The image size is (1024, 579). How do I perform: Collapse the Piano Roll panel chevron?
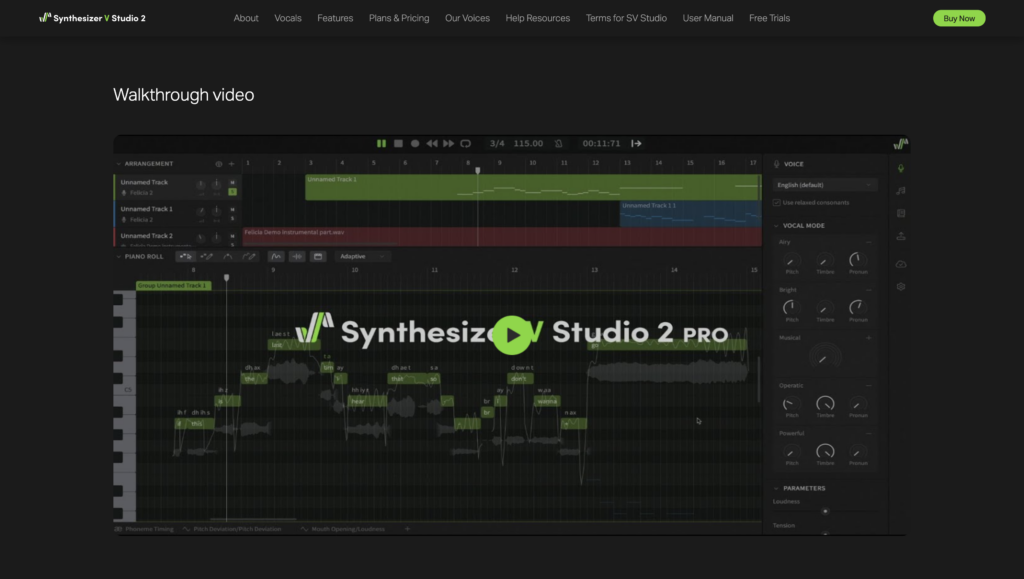point(119,257)
